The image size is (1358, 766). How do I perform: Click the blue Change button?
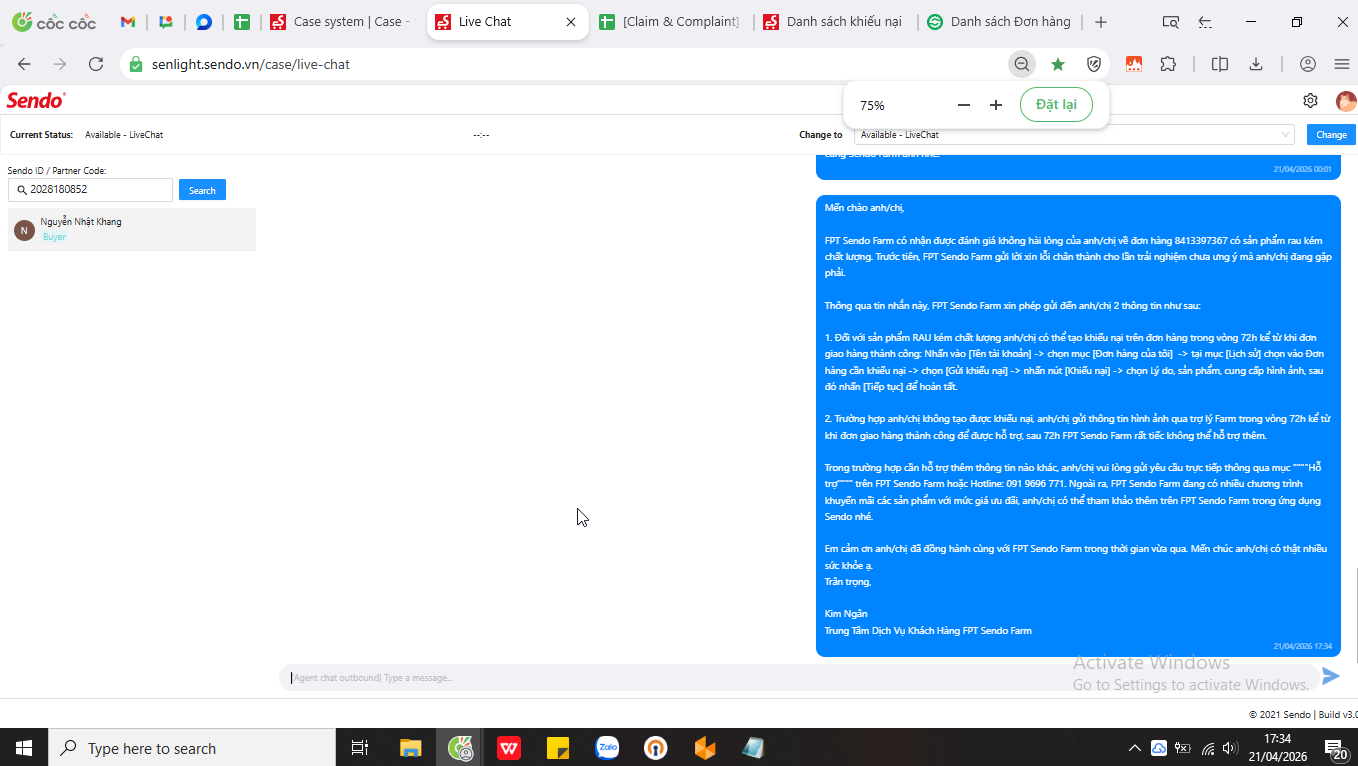coord(1331,134)
